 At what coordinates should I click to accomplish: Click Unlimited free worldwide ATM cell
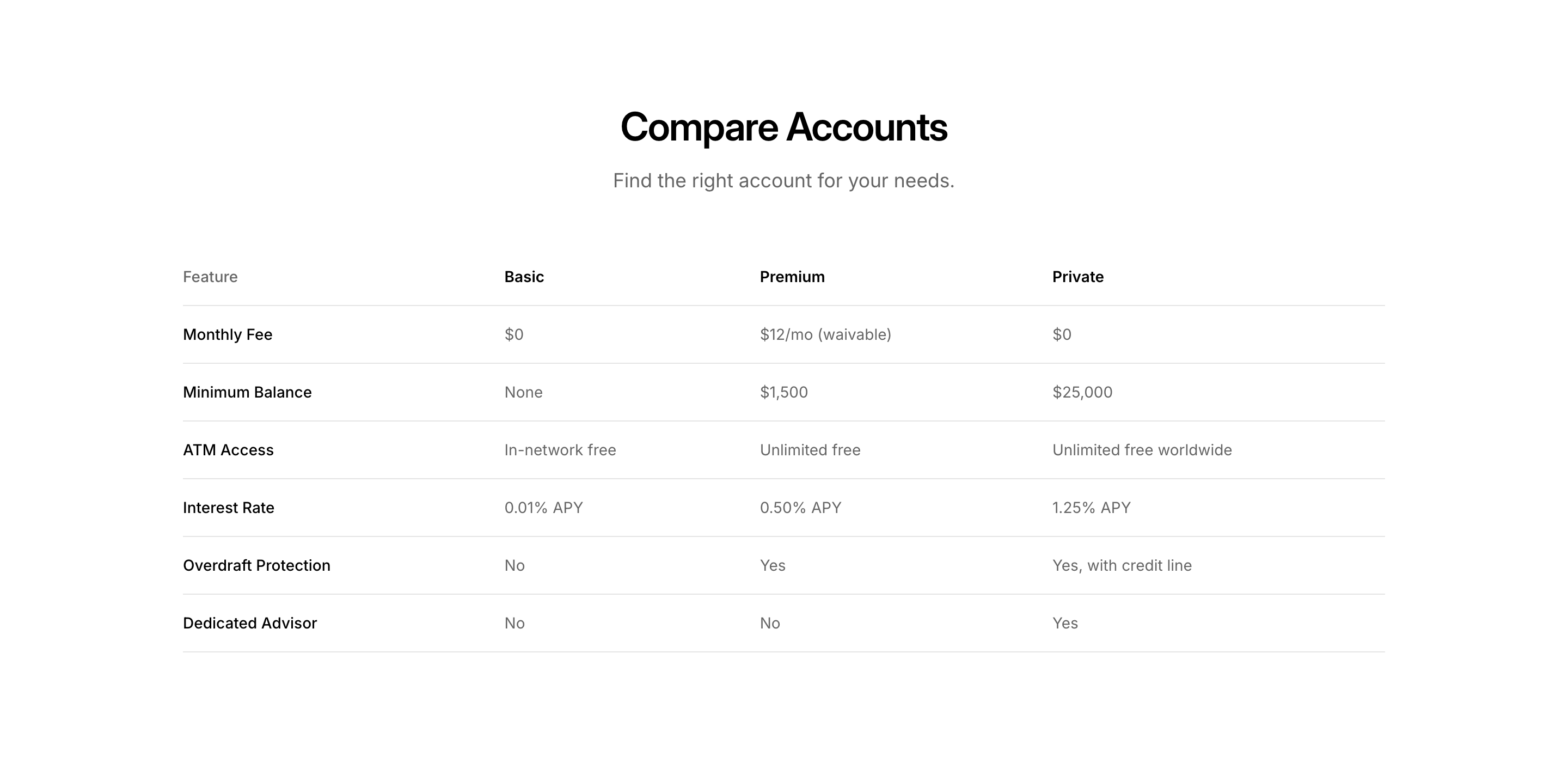click(x=1141, y=450)
